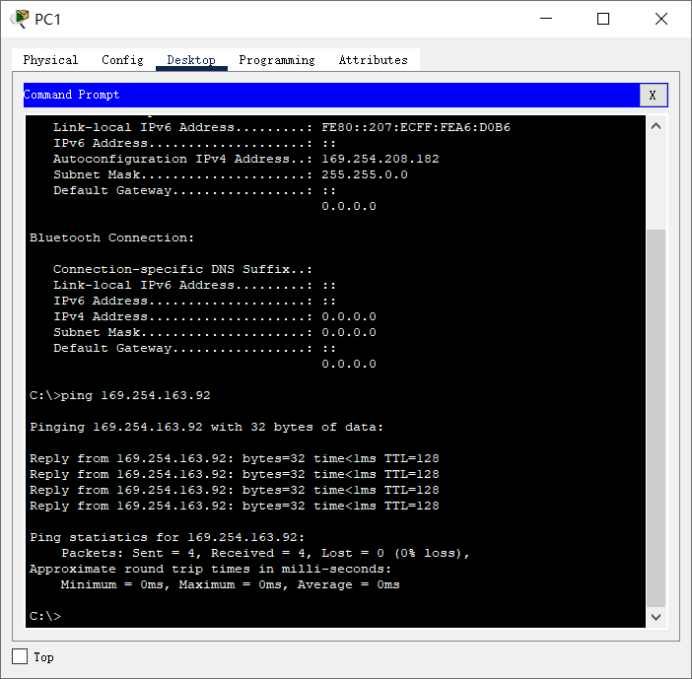This screenshot has width=692, height=679.
Task: Click the terminal vertical scrollbar thumb
Action: point(656,418)
